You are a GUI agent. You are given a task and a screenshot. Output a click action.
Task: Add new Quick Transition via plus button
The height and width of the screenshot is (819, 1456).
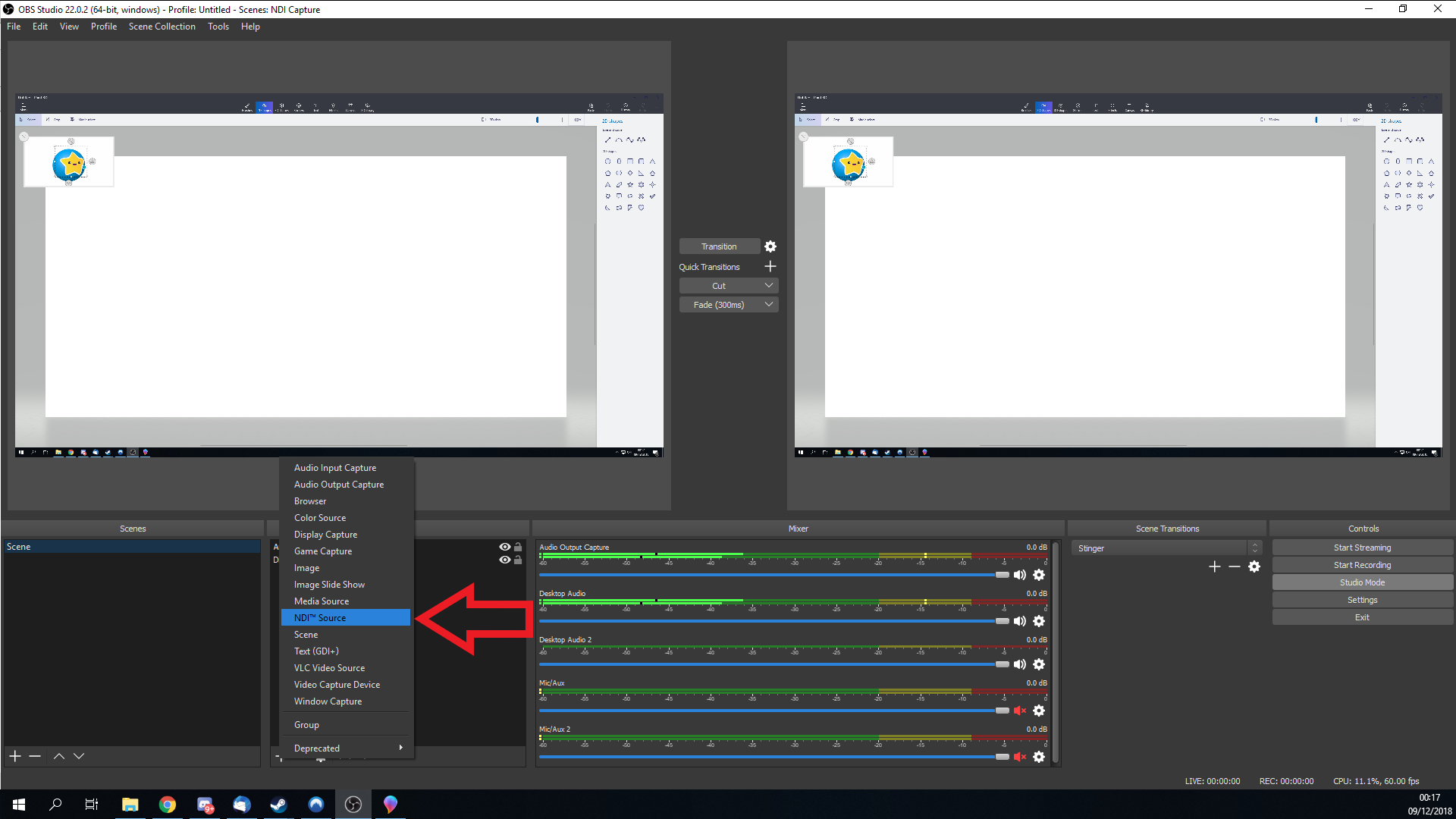[770, 266]
